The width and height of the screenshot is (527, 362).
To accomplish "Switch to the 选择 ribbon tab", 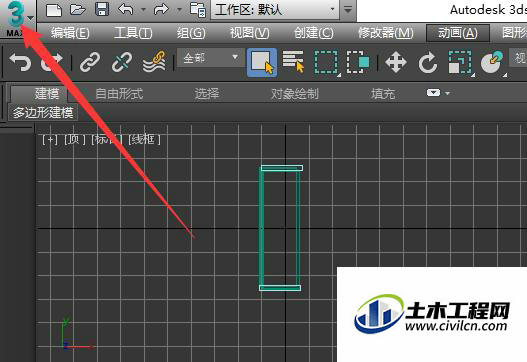I will coord(207,94).
